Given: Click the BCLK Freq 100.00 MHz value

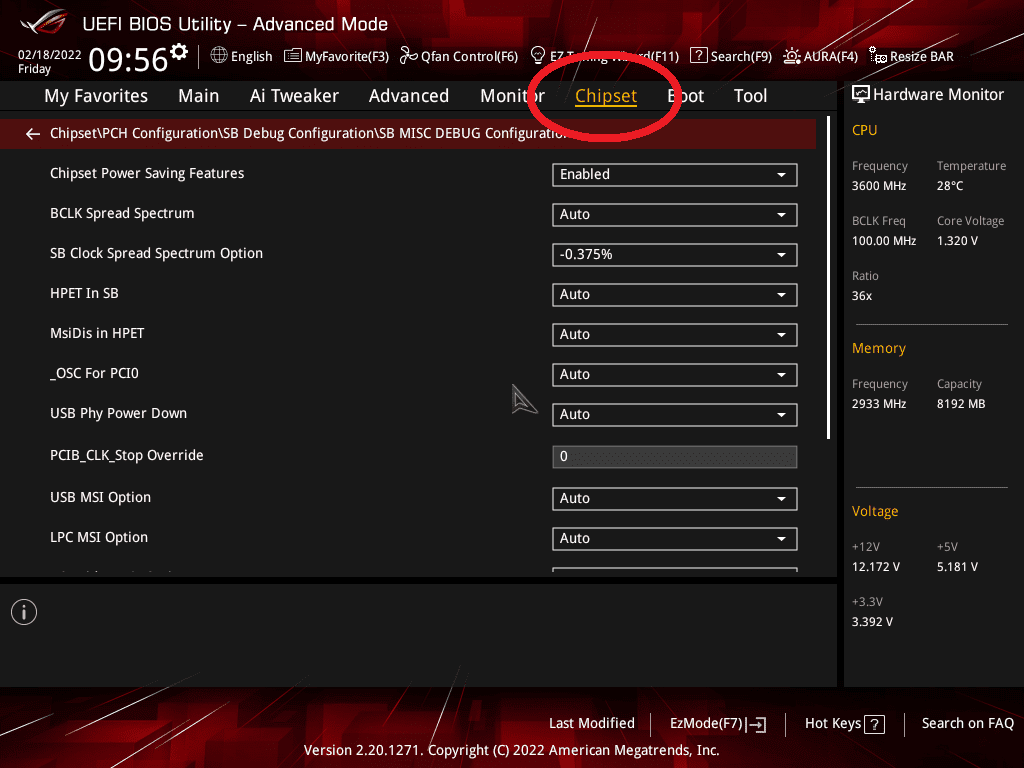Looking at the screenshot, I should pos(884,241).
